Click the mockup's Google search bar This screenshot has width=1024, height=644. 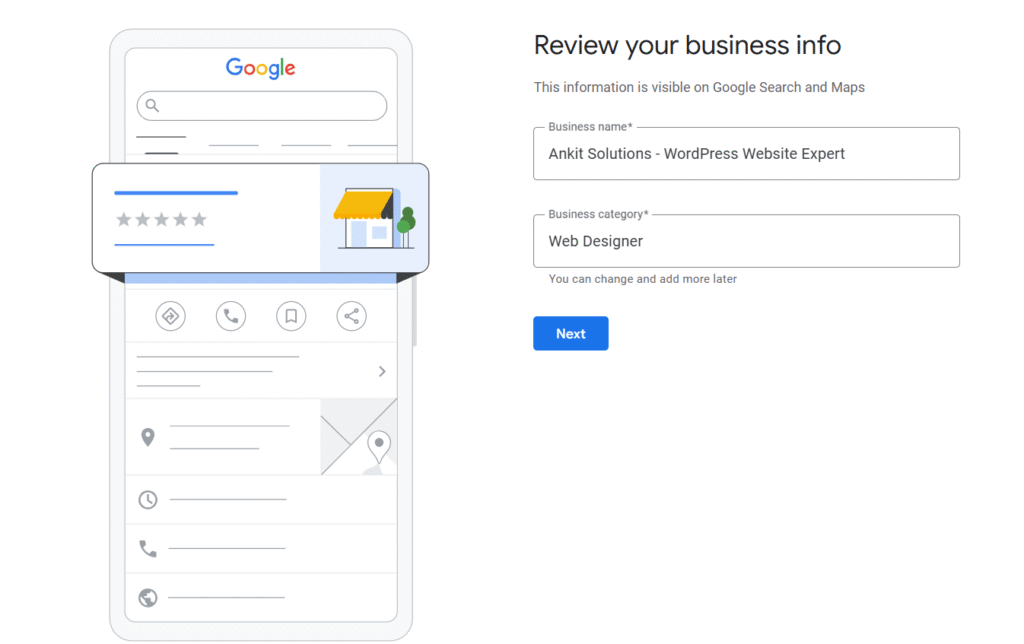[261, 105]
